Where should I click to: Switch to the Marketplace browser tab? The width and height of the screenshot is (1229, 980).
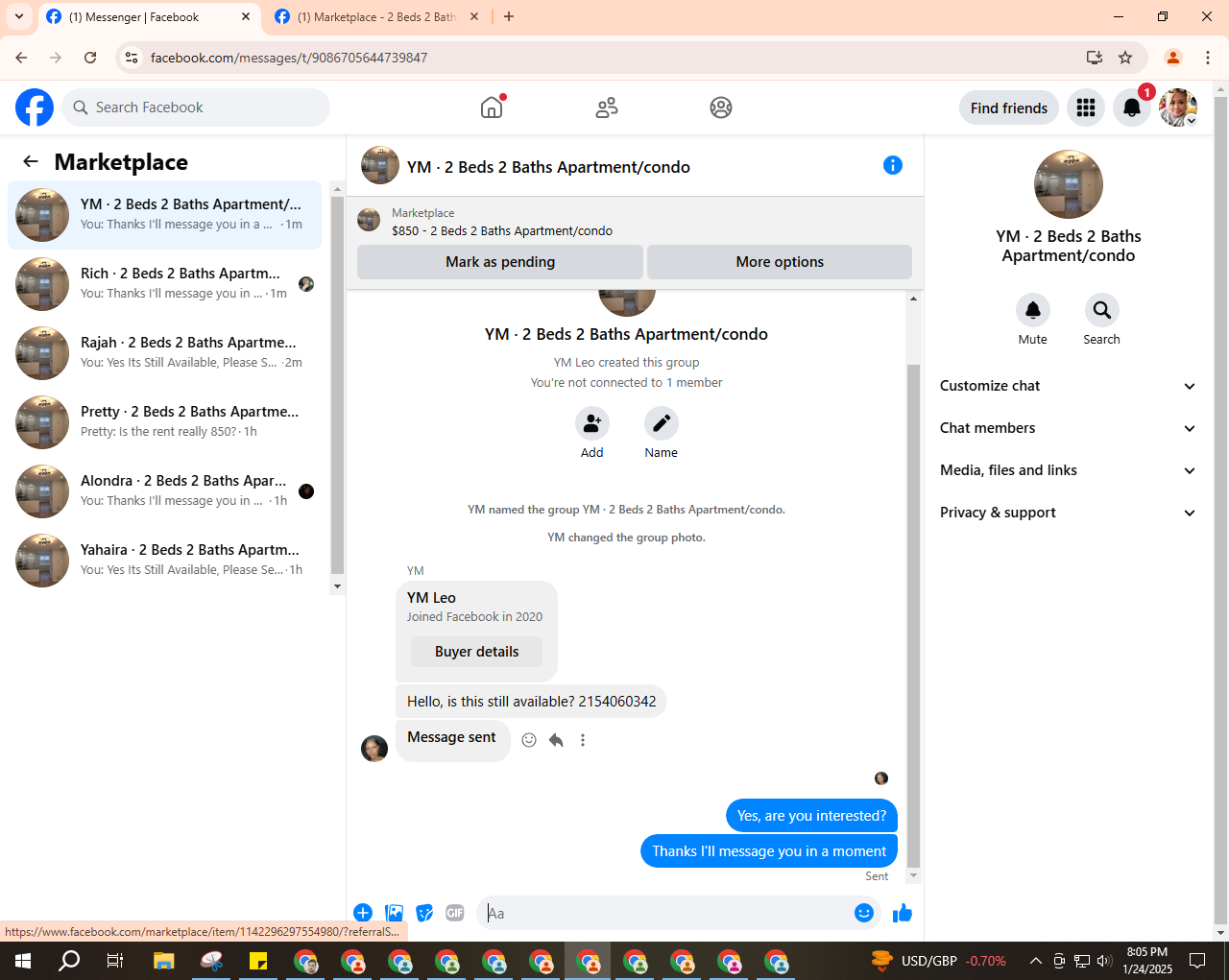coord(377,17)
